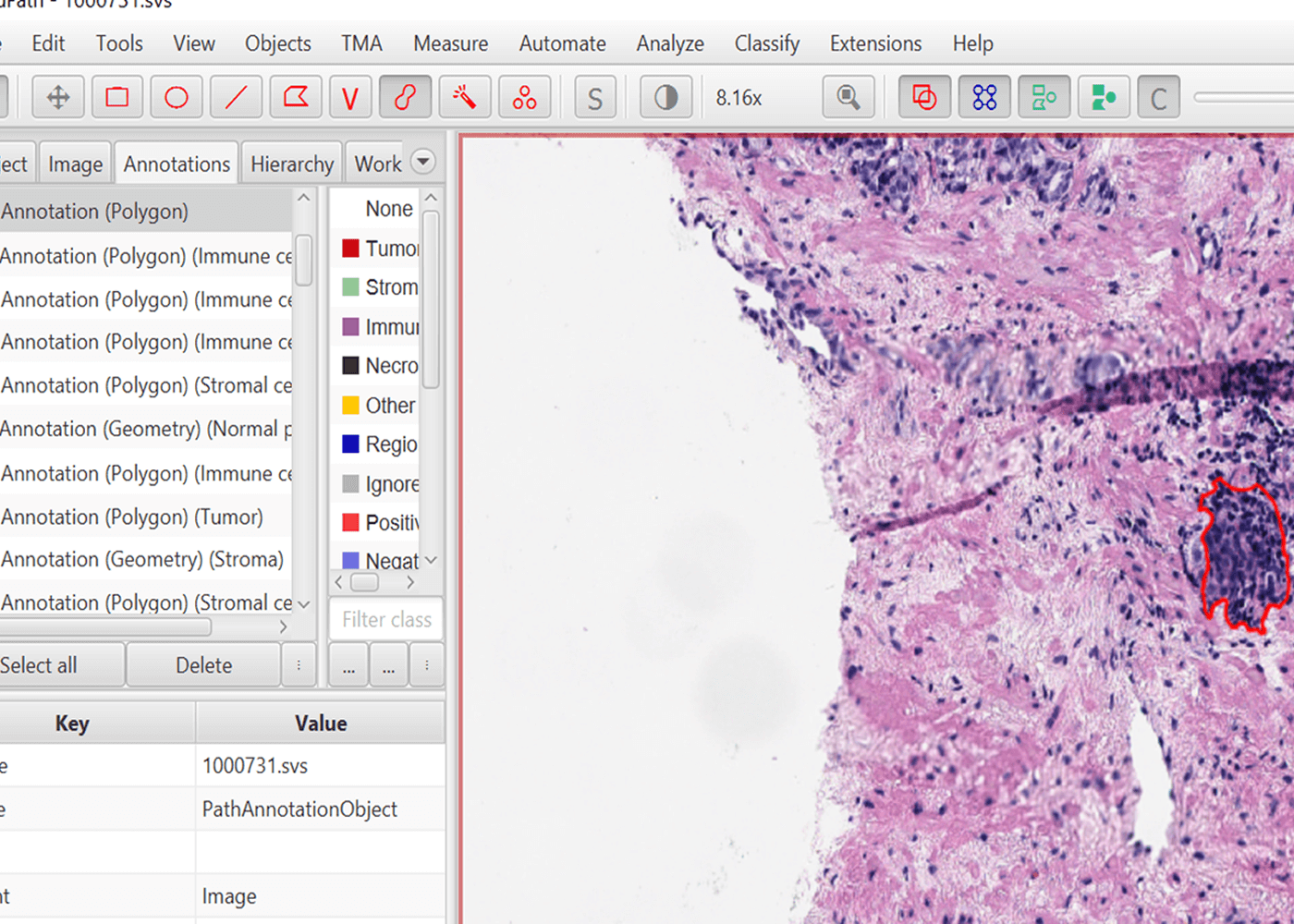
Task: Click inside the Filter class field
Action: pos(385,619)
